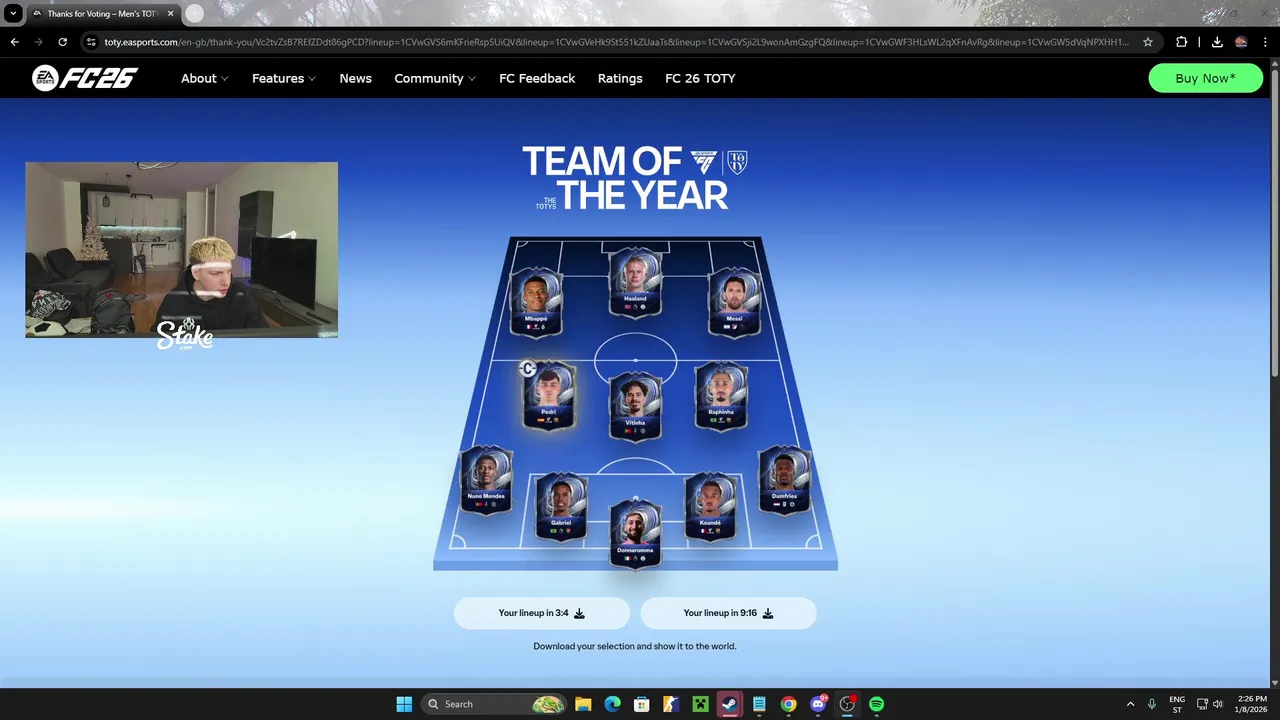Screen dimensions: 1280x720
Task: Select the Mbappé player card
Action: click(x=536, y=302)
